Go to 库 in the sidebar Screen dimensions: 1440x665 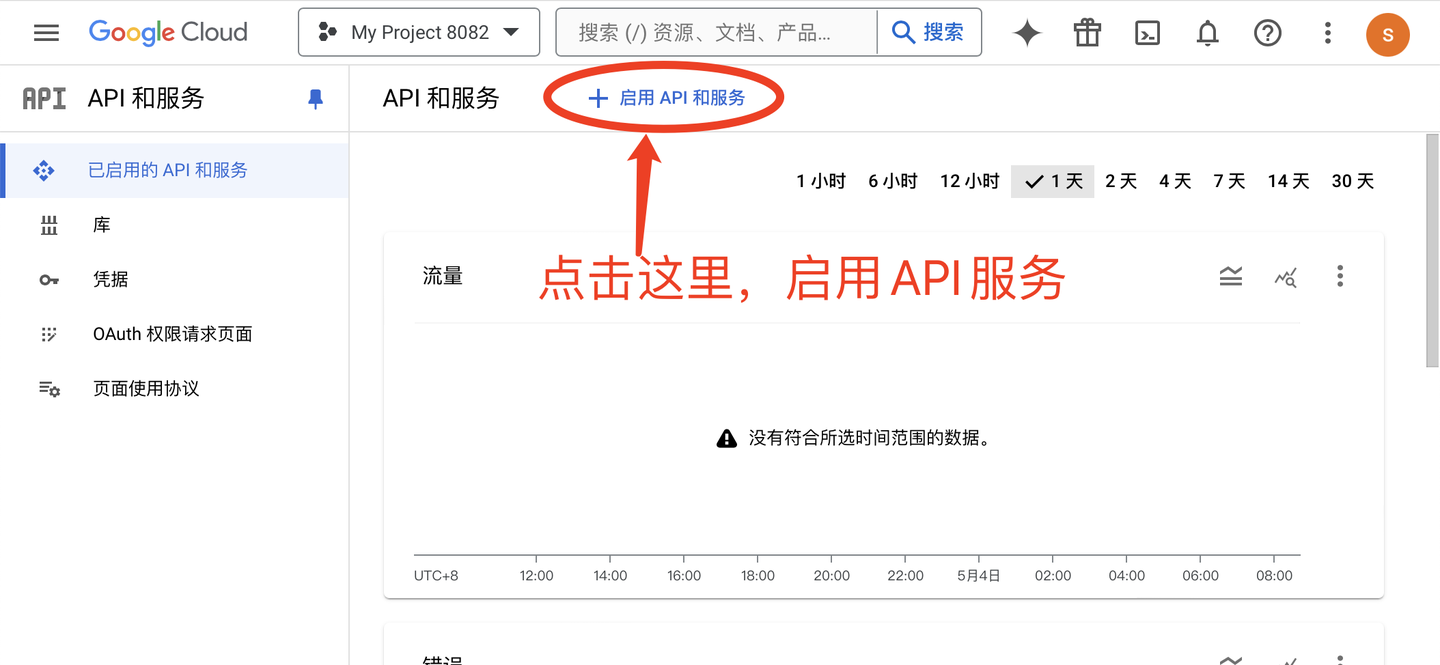pyautogui.click(x=101, y=225)
